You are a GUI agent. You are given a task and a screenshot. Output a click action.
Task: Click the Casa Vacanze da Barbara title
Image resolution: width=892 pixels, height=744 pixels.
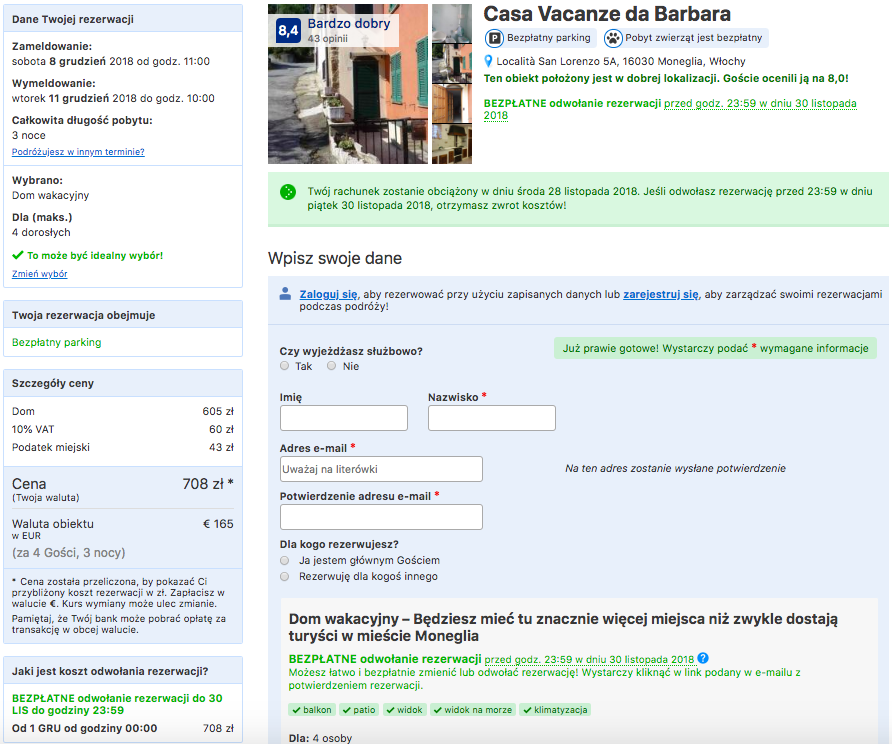pyautogui.click(x=607, y=14)
